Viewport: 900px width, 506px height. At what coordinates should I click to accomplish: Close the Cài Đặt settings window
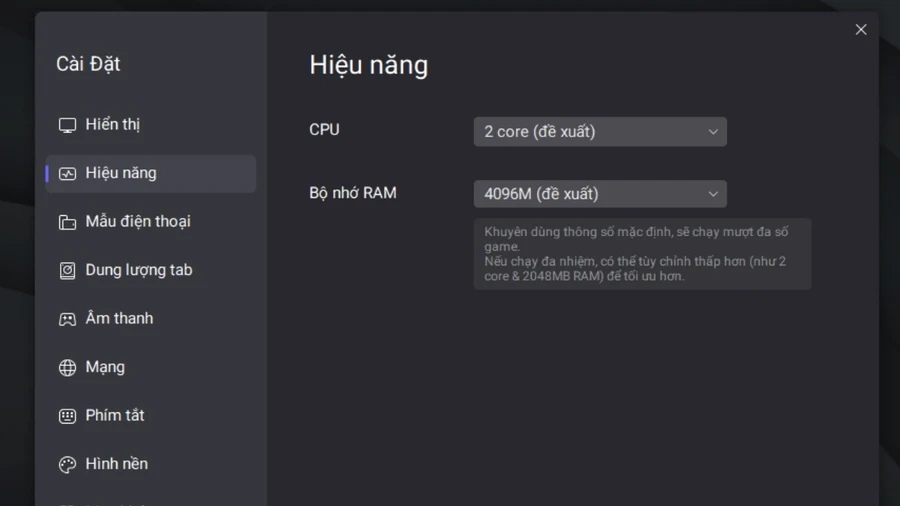click(x=860, y=30)
